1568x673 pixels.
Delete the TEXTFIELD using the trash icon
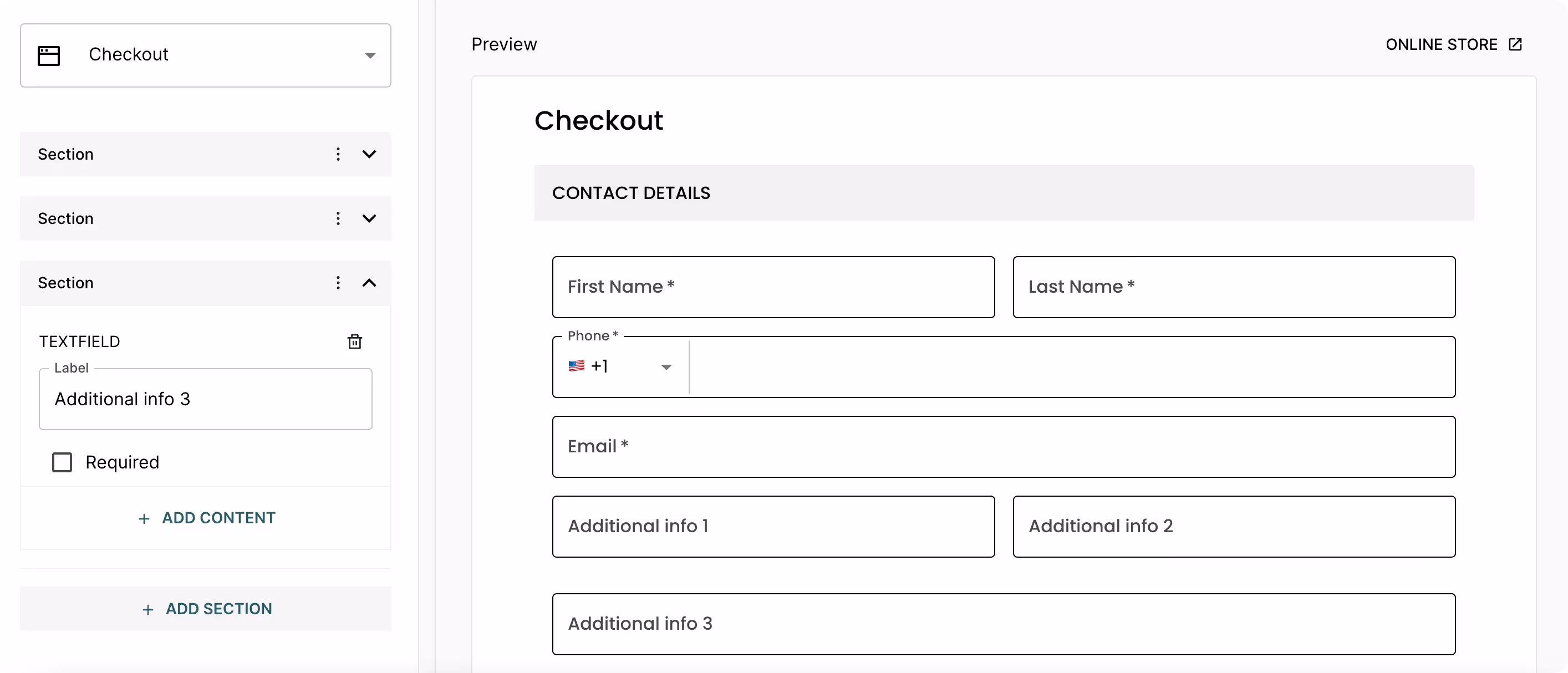[x=355, y=342]
